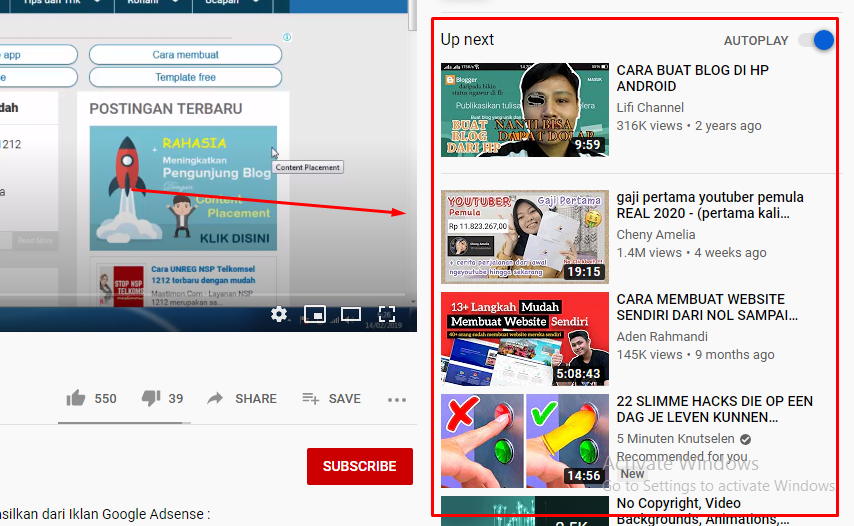Open the 22 Slimme Hacks video thumbnail
The height and width of the screenshot is (526, 854).
point(524,441)
